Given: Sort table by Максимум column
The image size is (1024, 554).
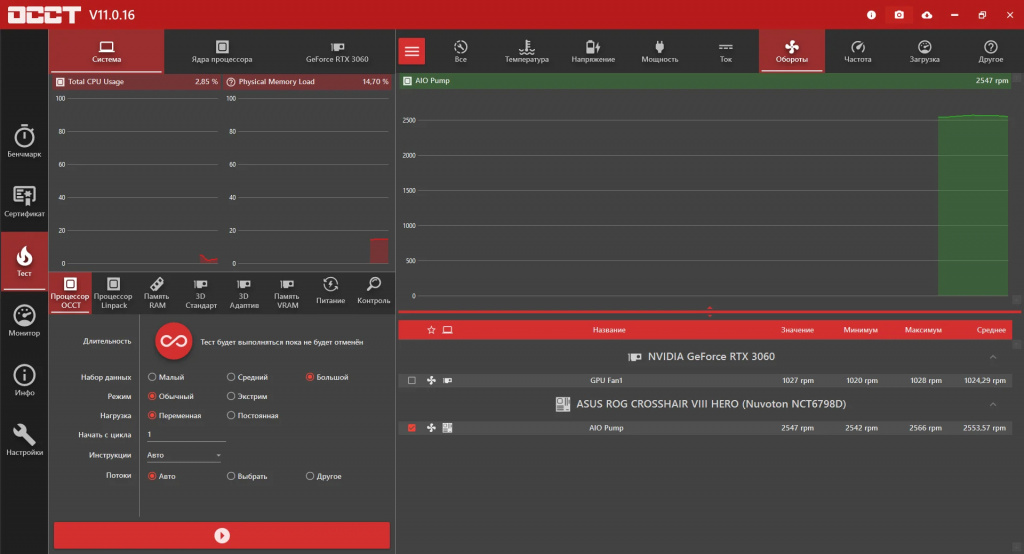Looking at the screenshot, I should pyautogui.click(x=923, y=330).
